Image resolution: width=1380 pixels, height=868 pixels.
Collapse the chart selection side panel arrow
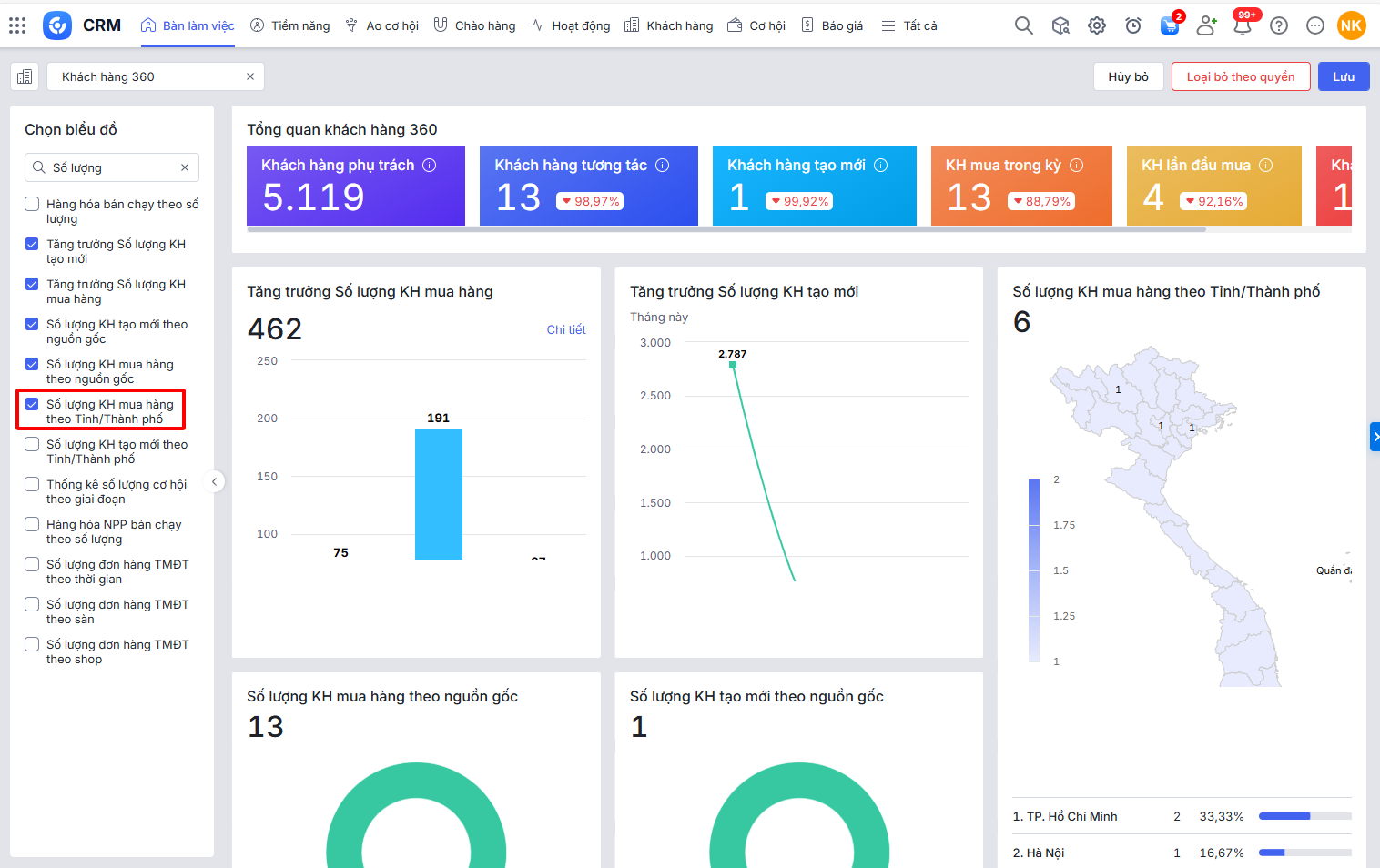(215, 482)
